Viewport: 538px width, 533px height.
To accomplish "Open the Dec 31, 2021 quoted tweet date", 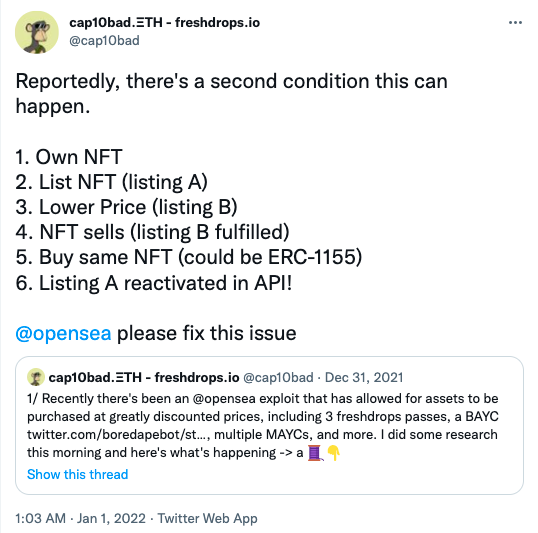I will click(x=364, y=377).
